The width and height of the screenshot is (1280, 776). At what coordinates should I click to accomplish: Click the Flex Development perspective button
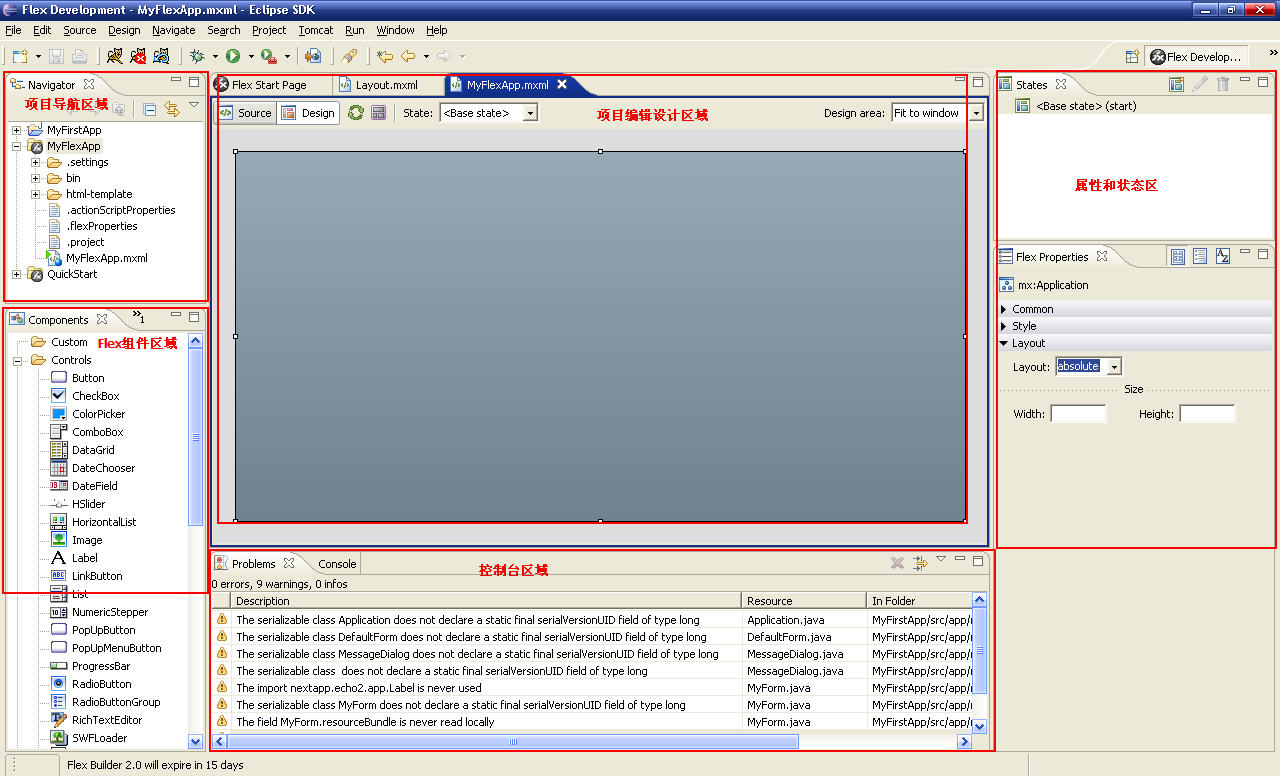(1197, 57)
